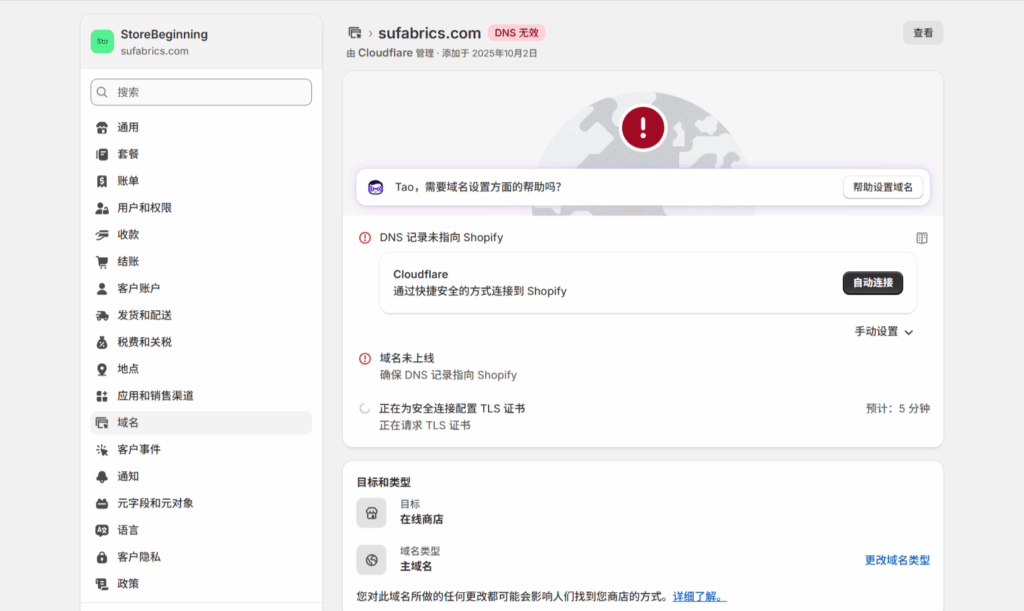Open the DNS records guide icon

(x=922, y=238)
